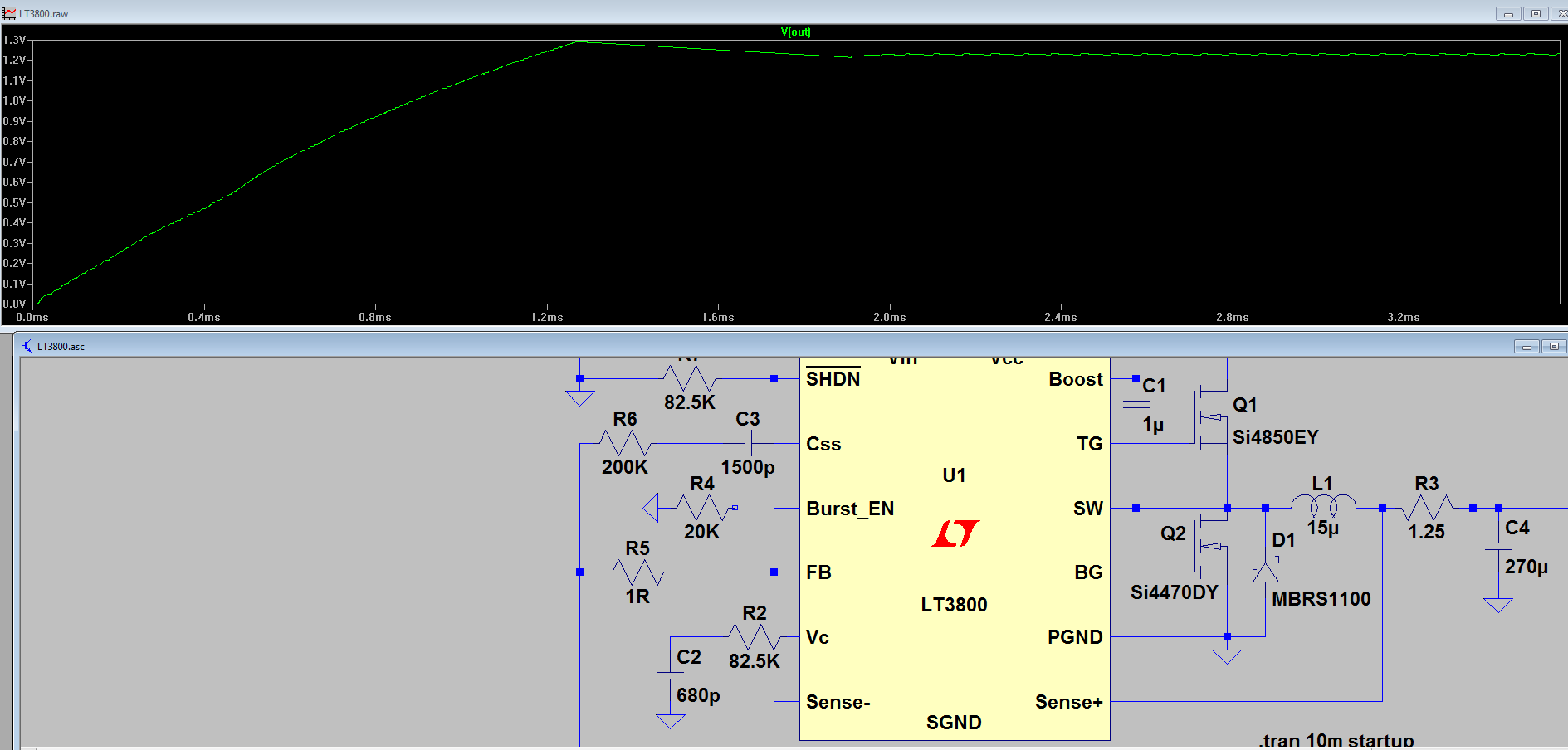This screenshot has width=1568, height=750.
Task: Close the LT3800.raw waveform window
Action: (1560, 13)
